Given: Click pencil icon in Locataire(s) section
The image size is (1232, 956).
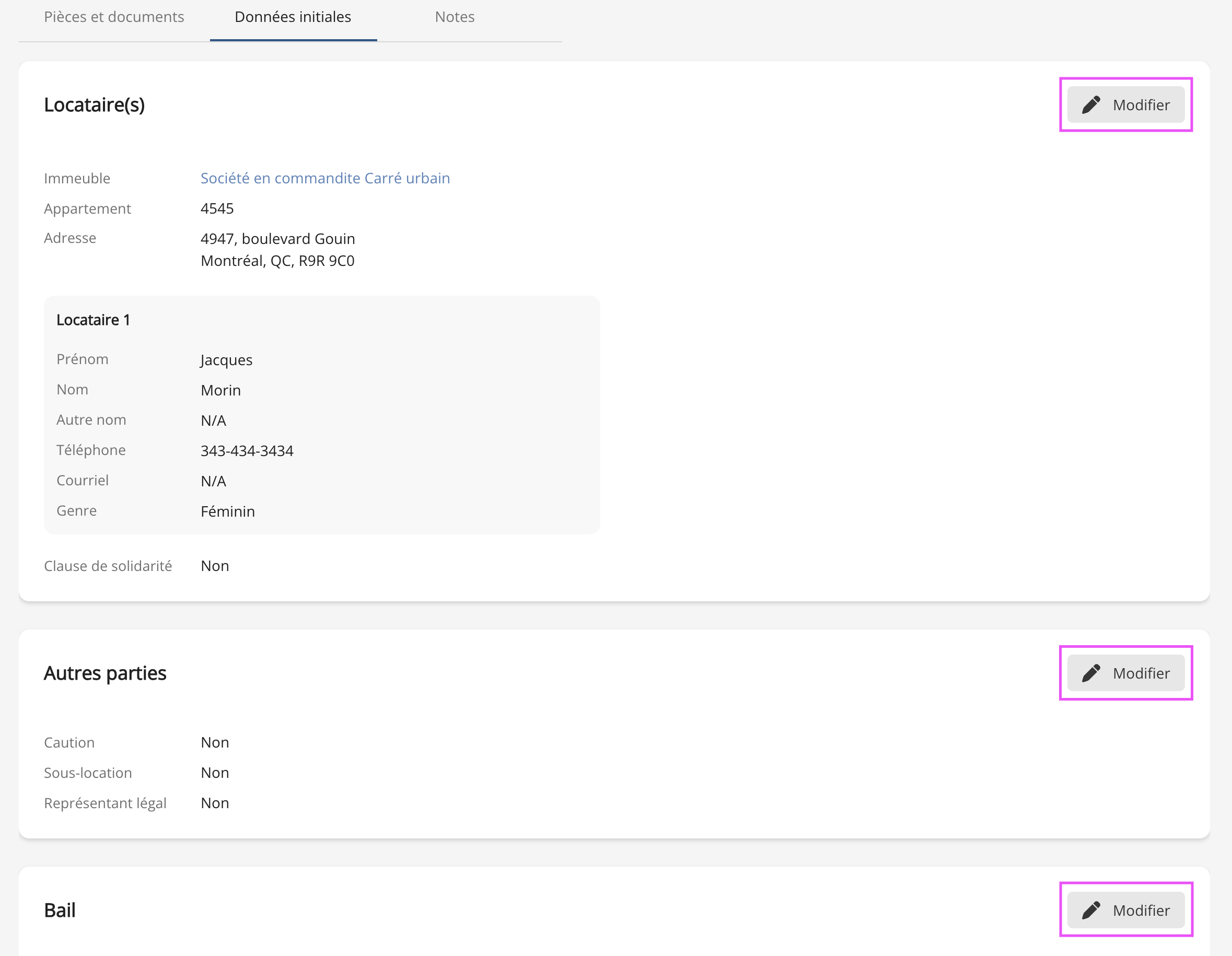Looking at the screenshot, I should (1091, 105).
